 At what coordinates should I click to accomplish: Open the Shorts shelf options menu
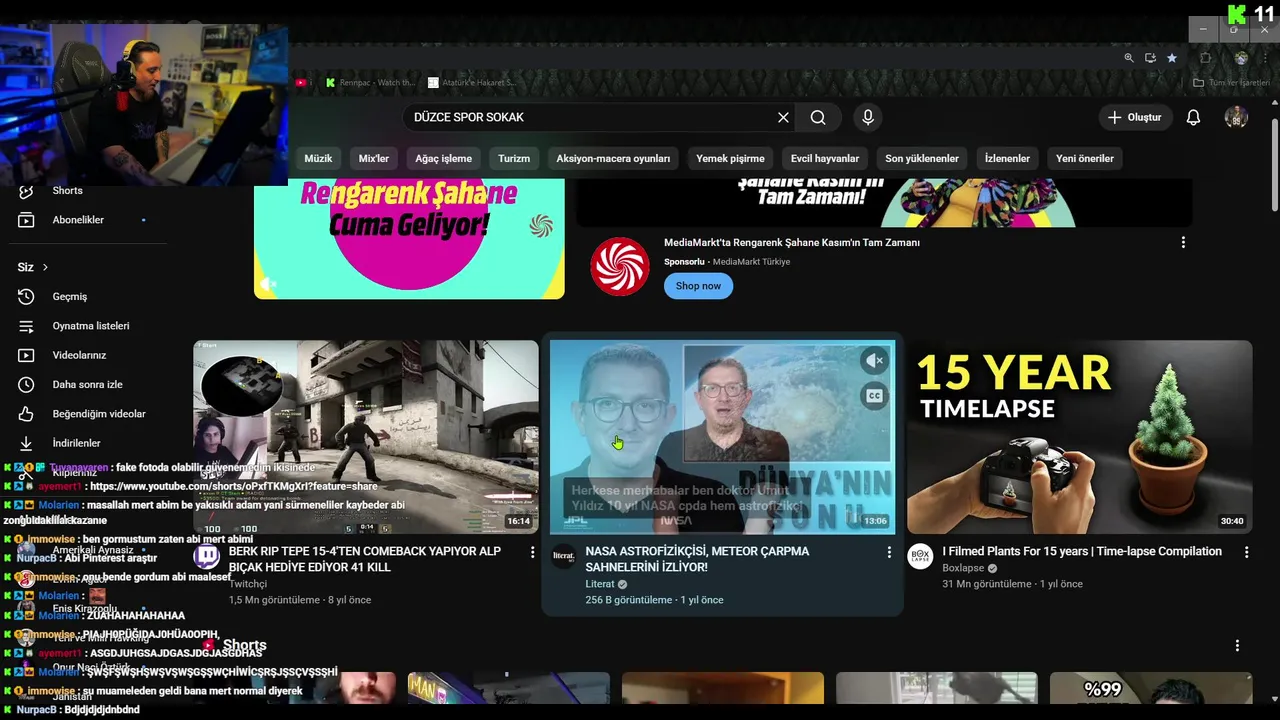1237,646
